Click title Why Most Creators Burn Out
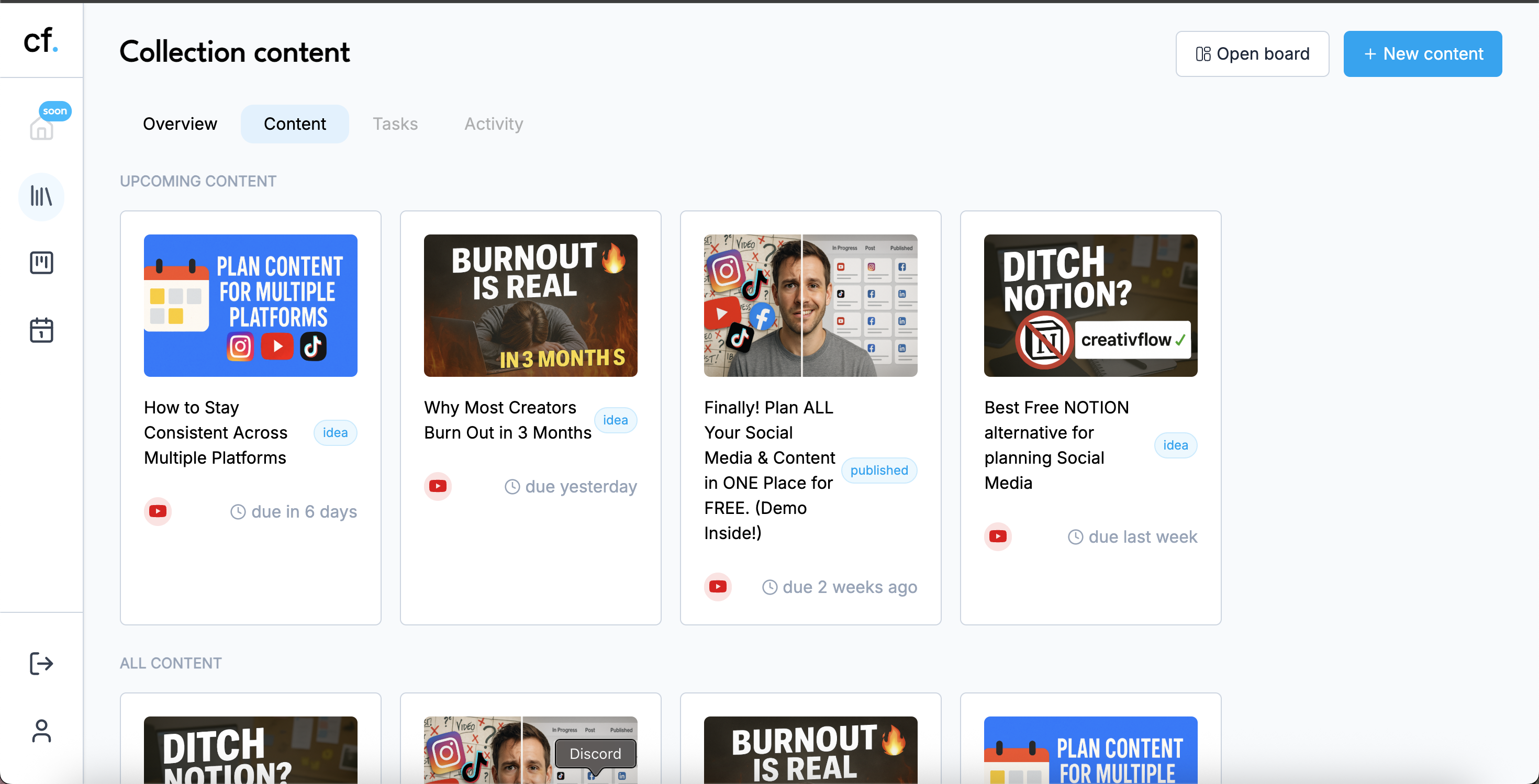1539x784 pixels. click(x=508, y=420)
